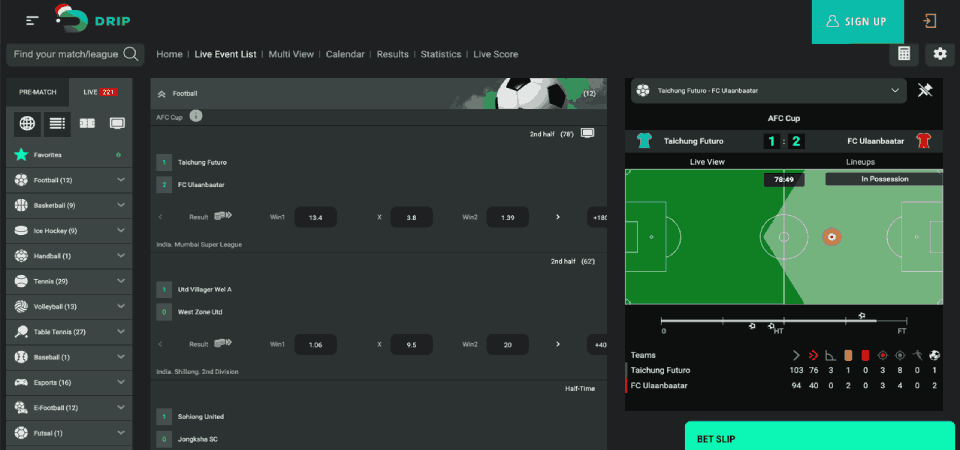The width and height of the screenshot is (960, 450).
Task: Click the goals football stat icon
Action: (934, 354)
